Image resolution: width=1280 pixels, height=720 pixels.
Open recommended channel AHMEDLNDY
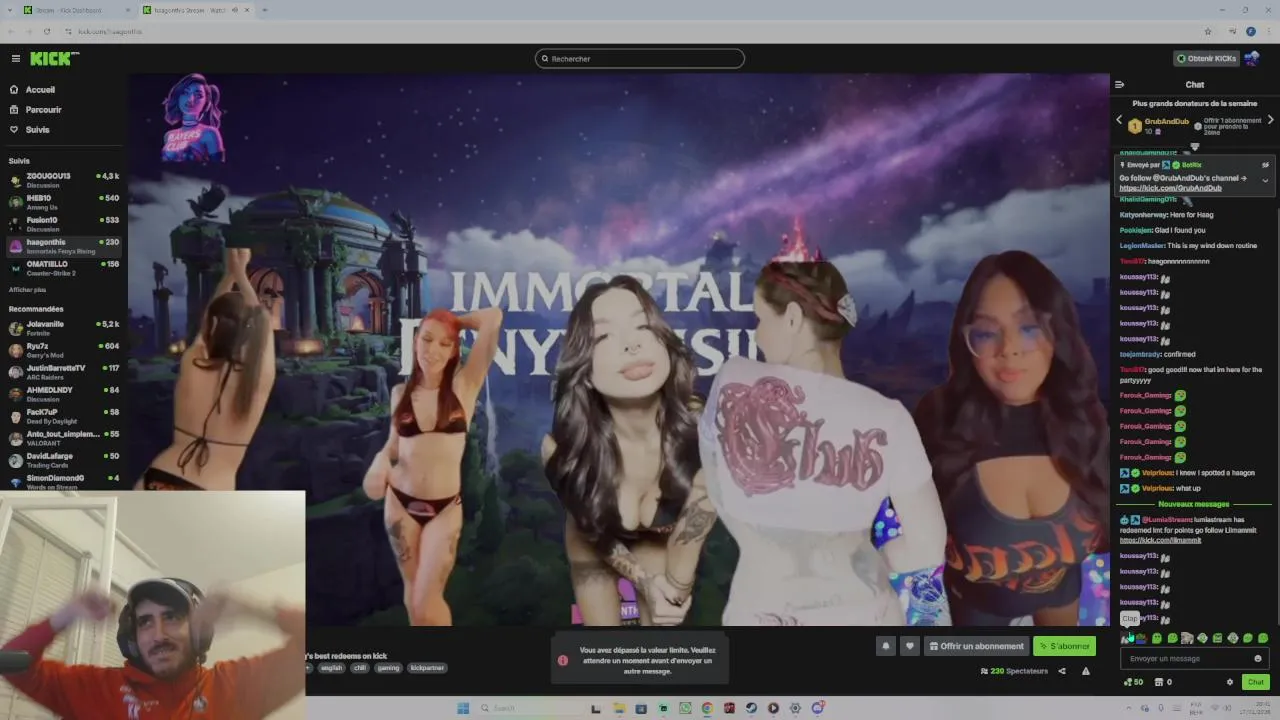[64, 394]
